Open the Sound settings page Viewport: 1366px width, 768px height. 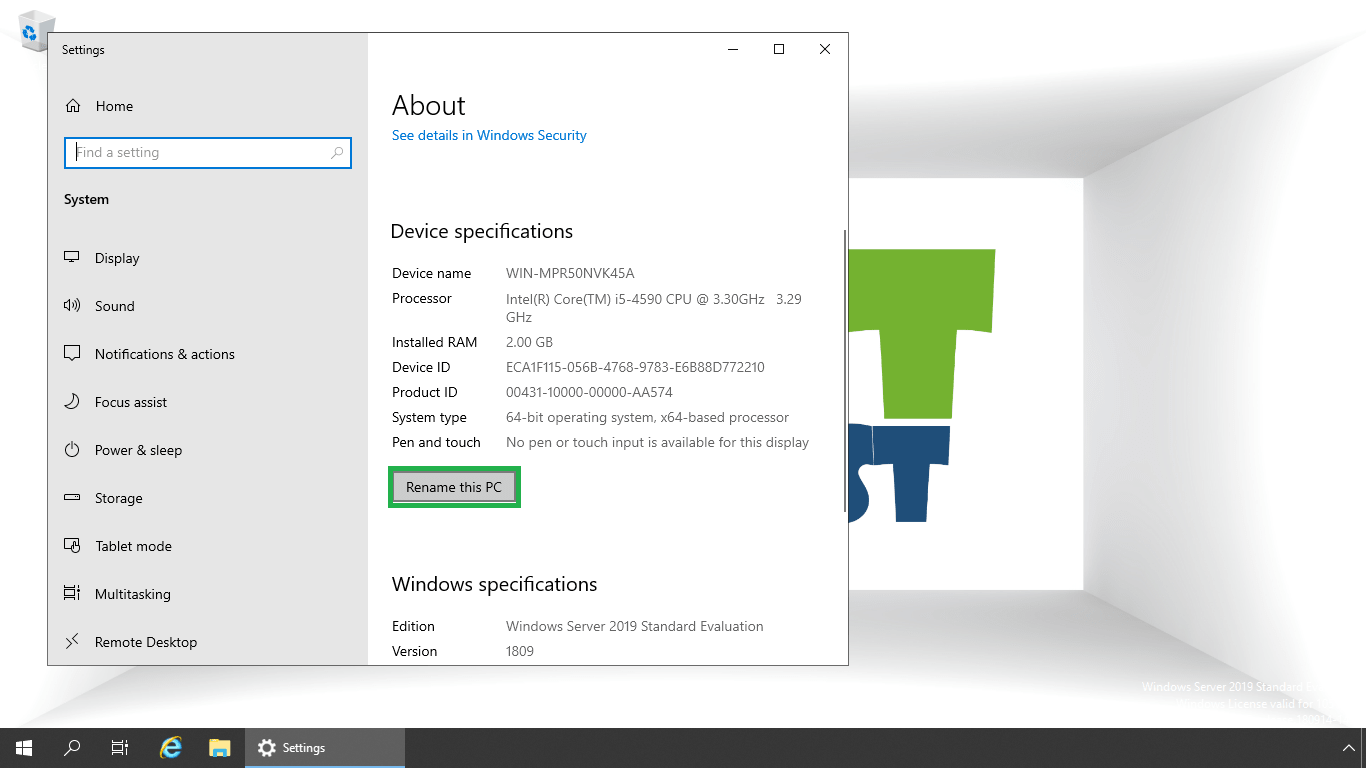[x=208, y=306]
